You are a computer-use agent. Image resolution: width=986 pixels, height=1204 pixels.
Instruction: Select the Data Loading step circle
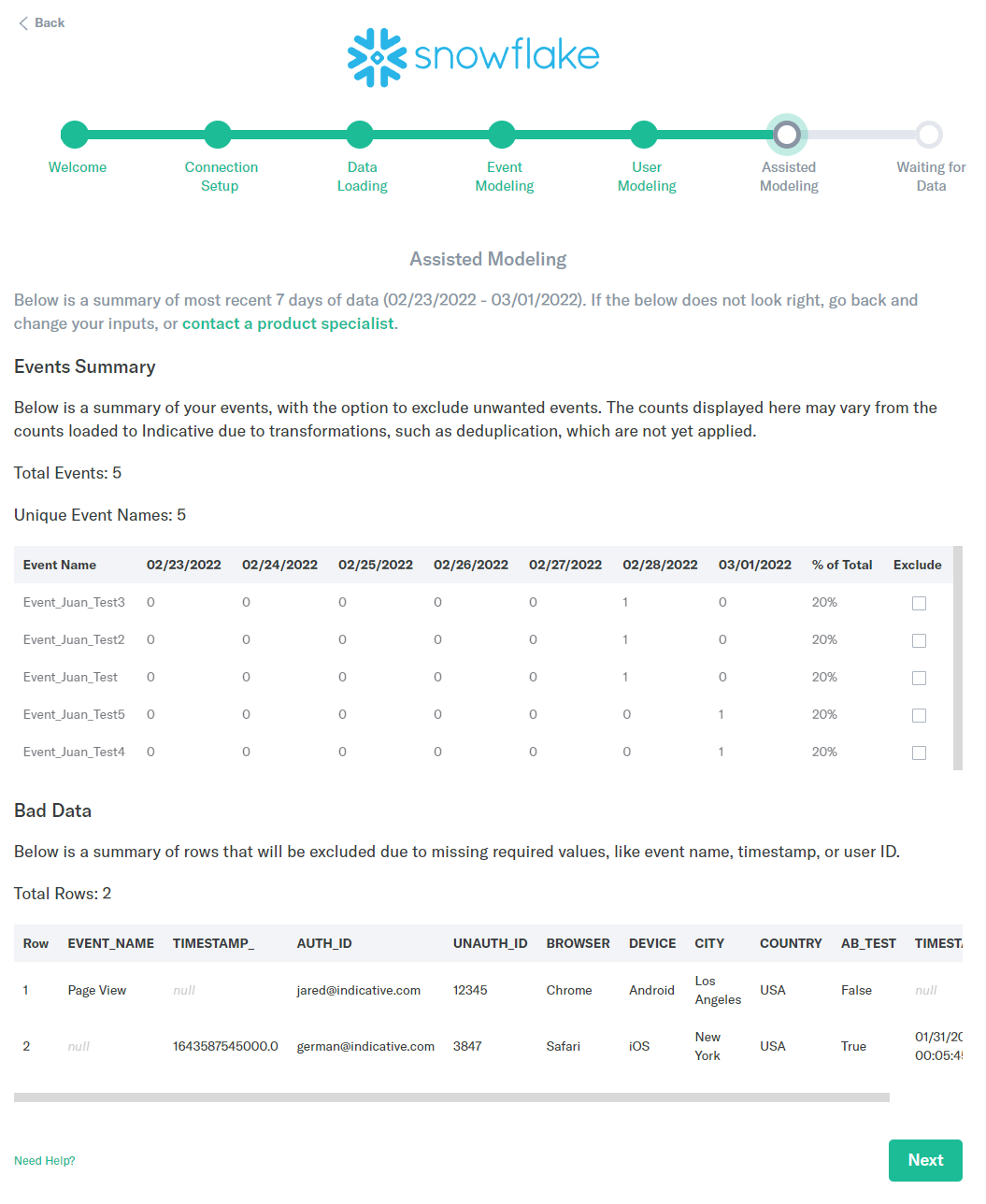tap(360, 134)
